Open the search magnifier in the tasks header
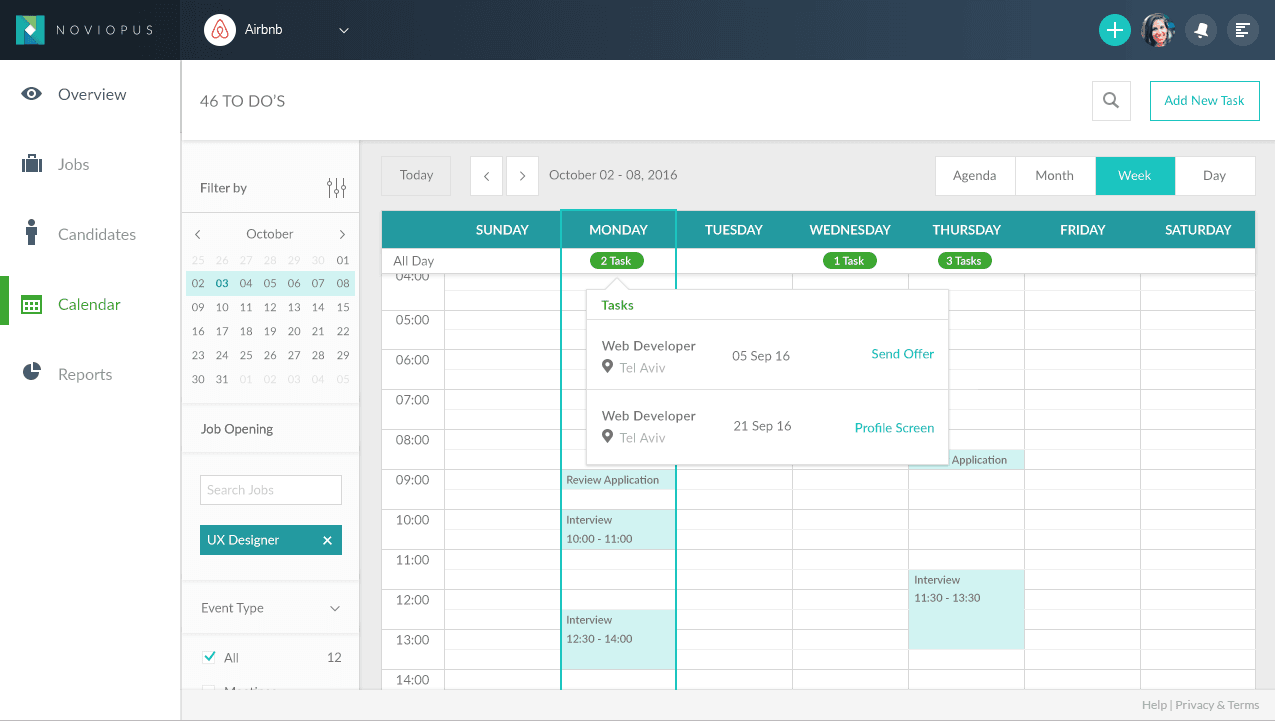 [1111, 100]
